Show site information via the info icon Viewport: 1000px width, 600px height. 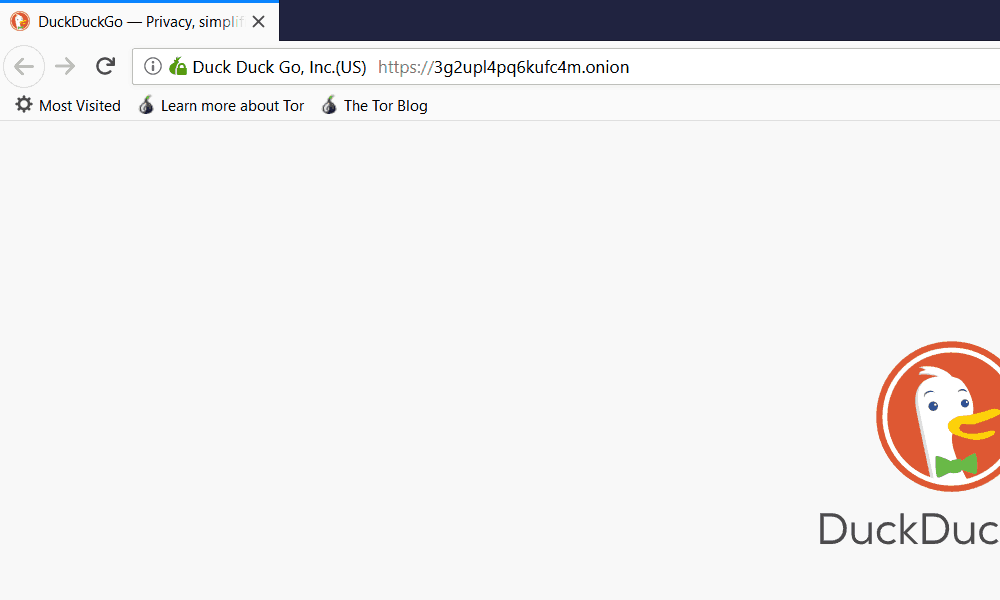point(152,66)
